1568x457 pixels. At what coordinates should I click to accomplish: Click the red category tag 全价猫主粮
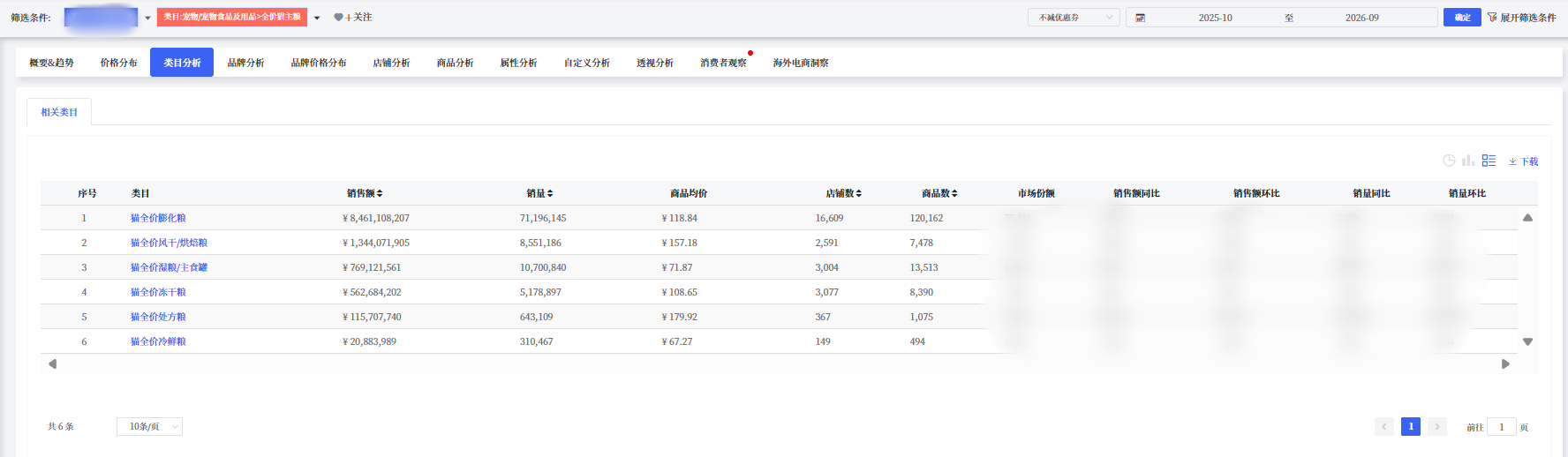click(x=232, y=17)
